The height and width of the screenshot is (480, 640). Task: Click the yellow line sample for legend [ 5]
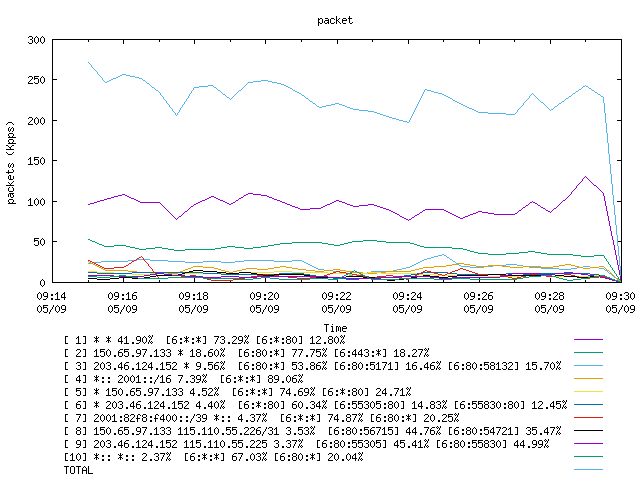pos(588,392)
